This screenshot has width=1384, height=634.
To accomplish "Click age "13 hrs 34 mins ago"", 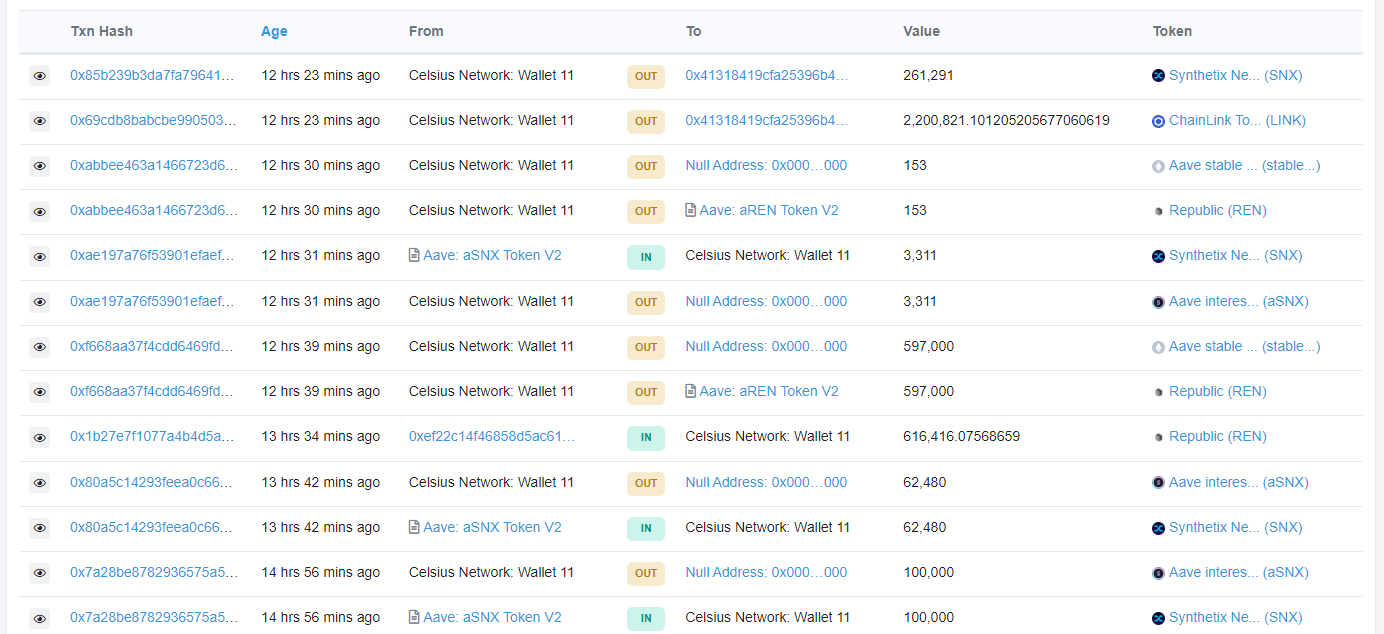I will tap(320, 436).
